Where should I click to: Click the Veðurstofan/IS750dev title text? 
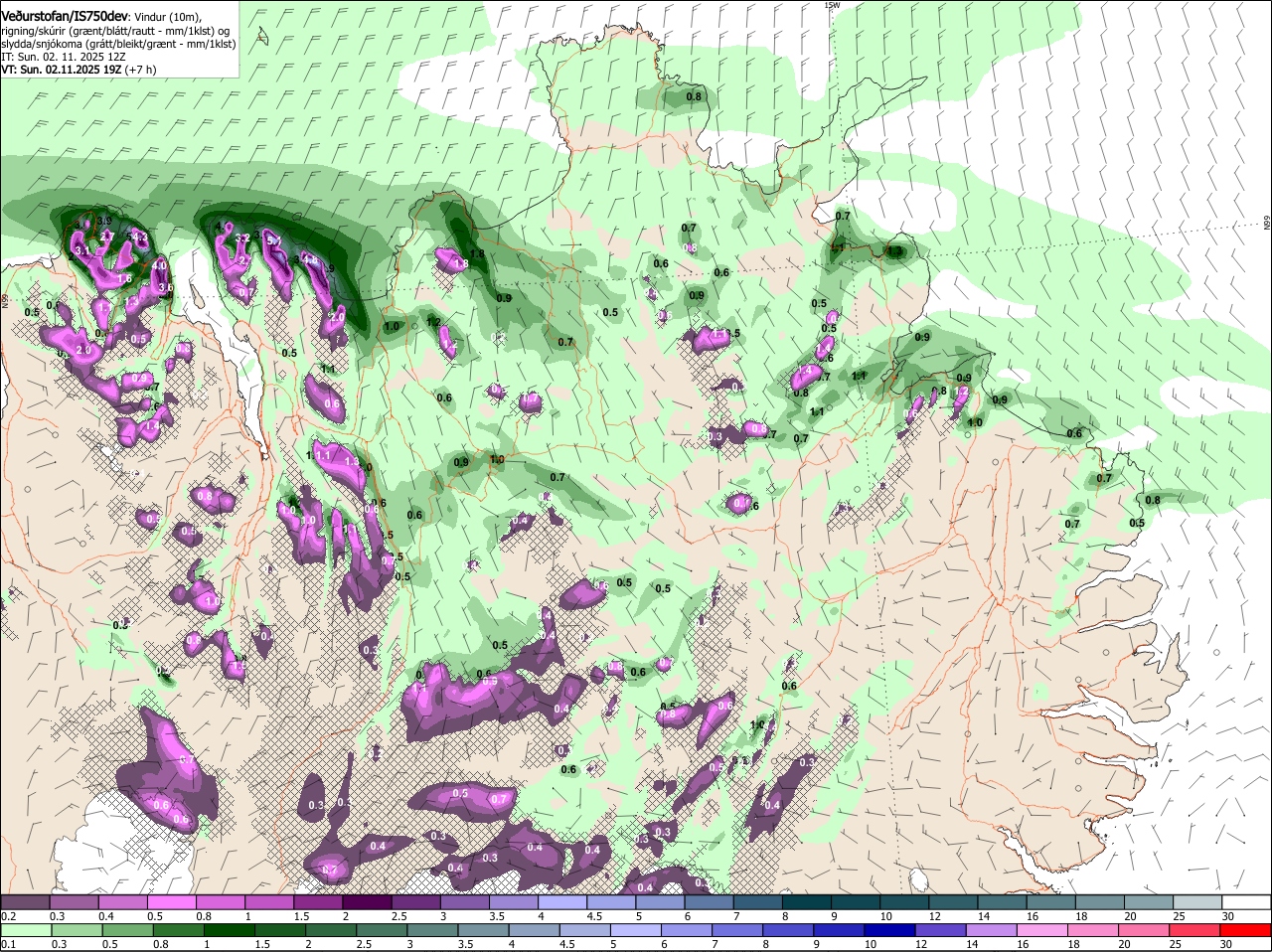pos(64,17)
